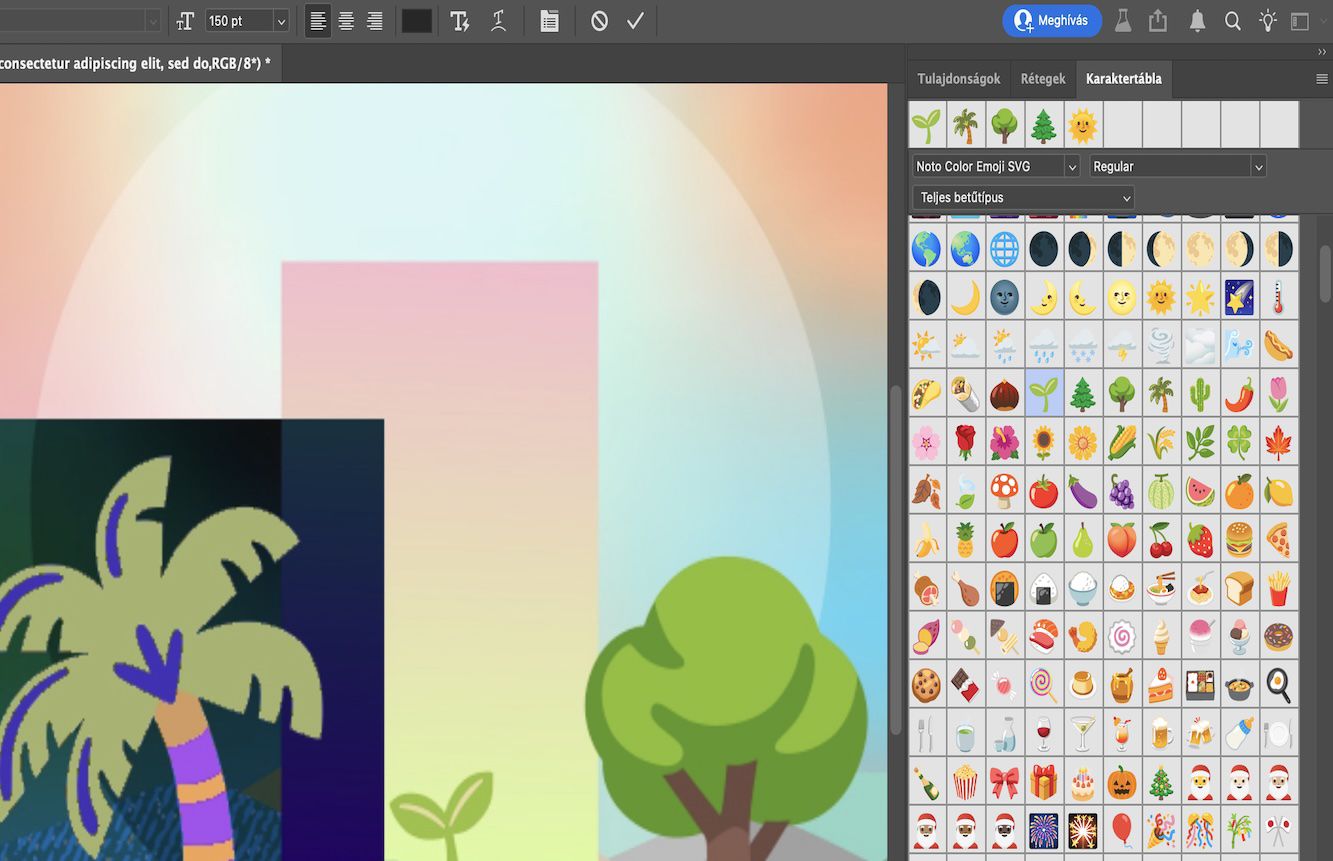The height and width of the screenshot is (861, 1333).
Task: Insert the hamburger glyph
Action: coord(1239,540)
